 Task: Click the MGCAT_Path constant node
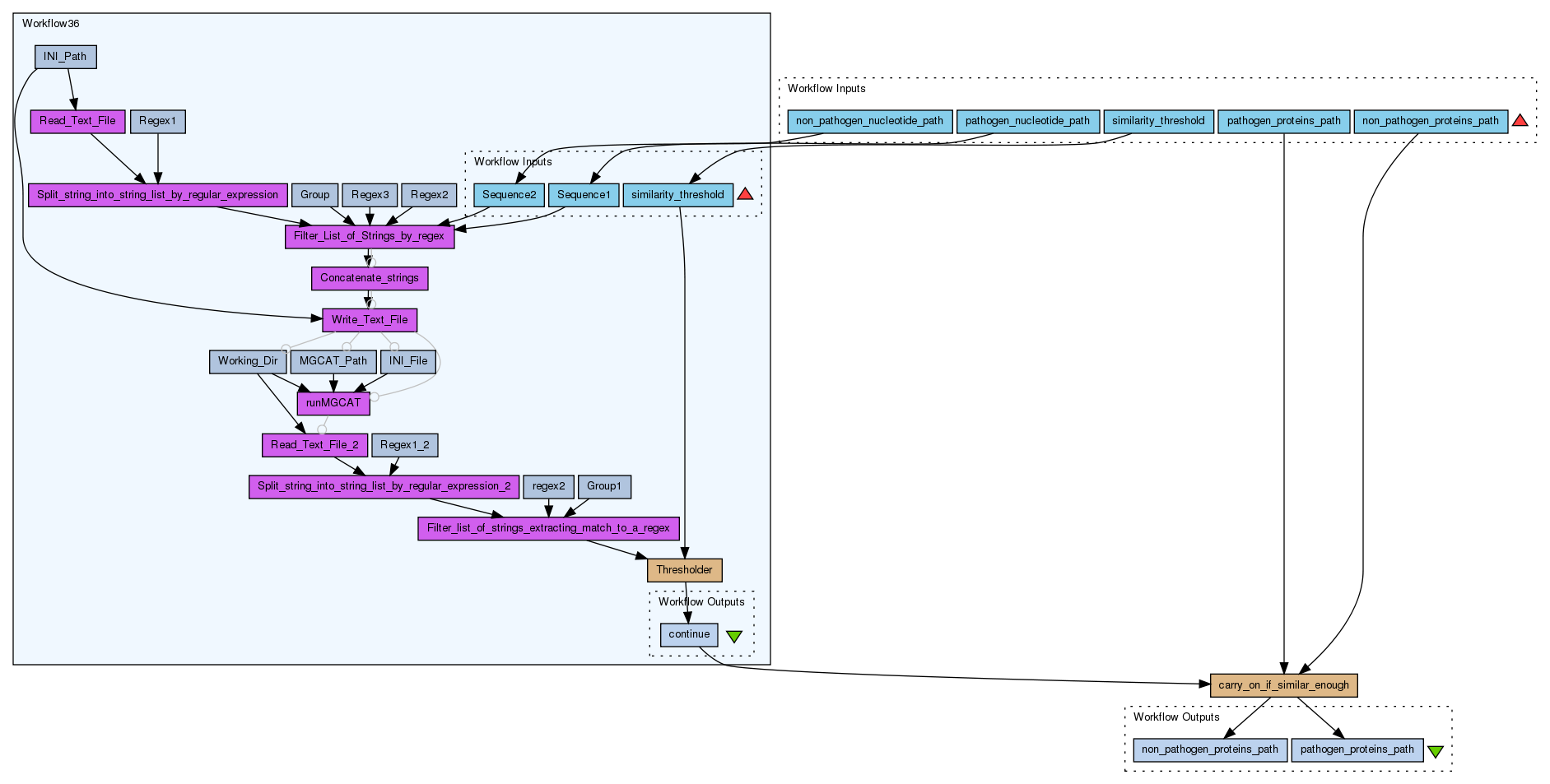333,361
